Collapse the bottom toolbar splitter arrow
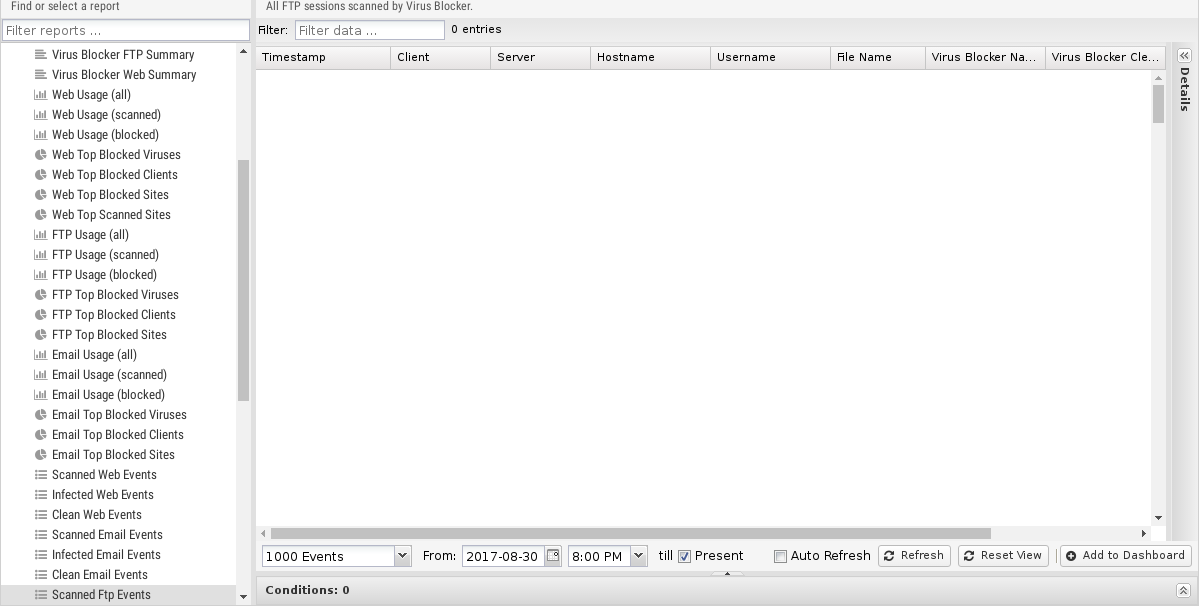This screenshot has height=606, width=1199. click(727, 573)
